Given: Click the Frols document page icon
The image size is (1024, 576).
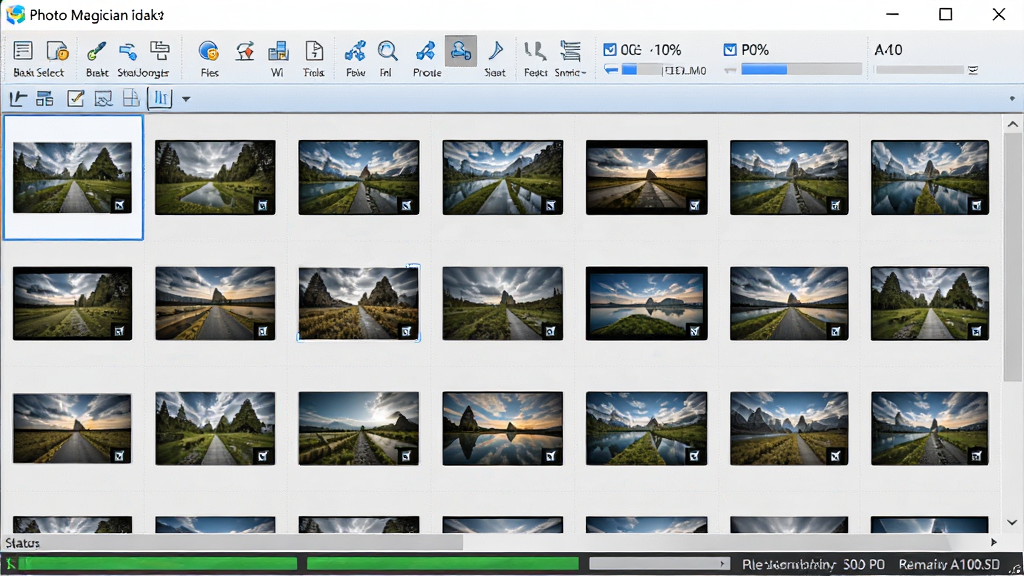Looking at the screenshot, I should 314,51.
